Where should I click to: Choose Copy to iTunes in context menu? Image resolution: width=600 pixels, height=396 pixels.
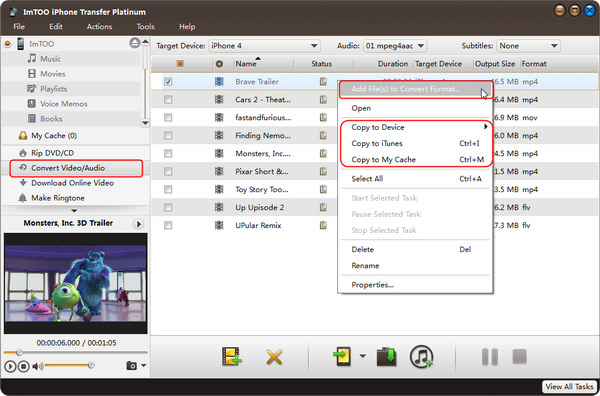416,143
